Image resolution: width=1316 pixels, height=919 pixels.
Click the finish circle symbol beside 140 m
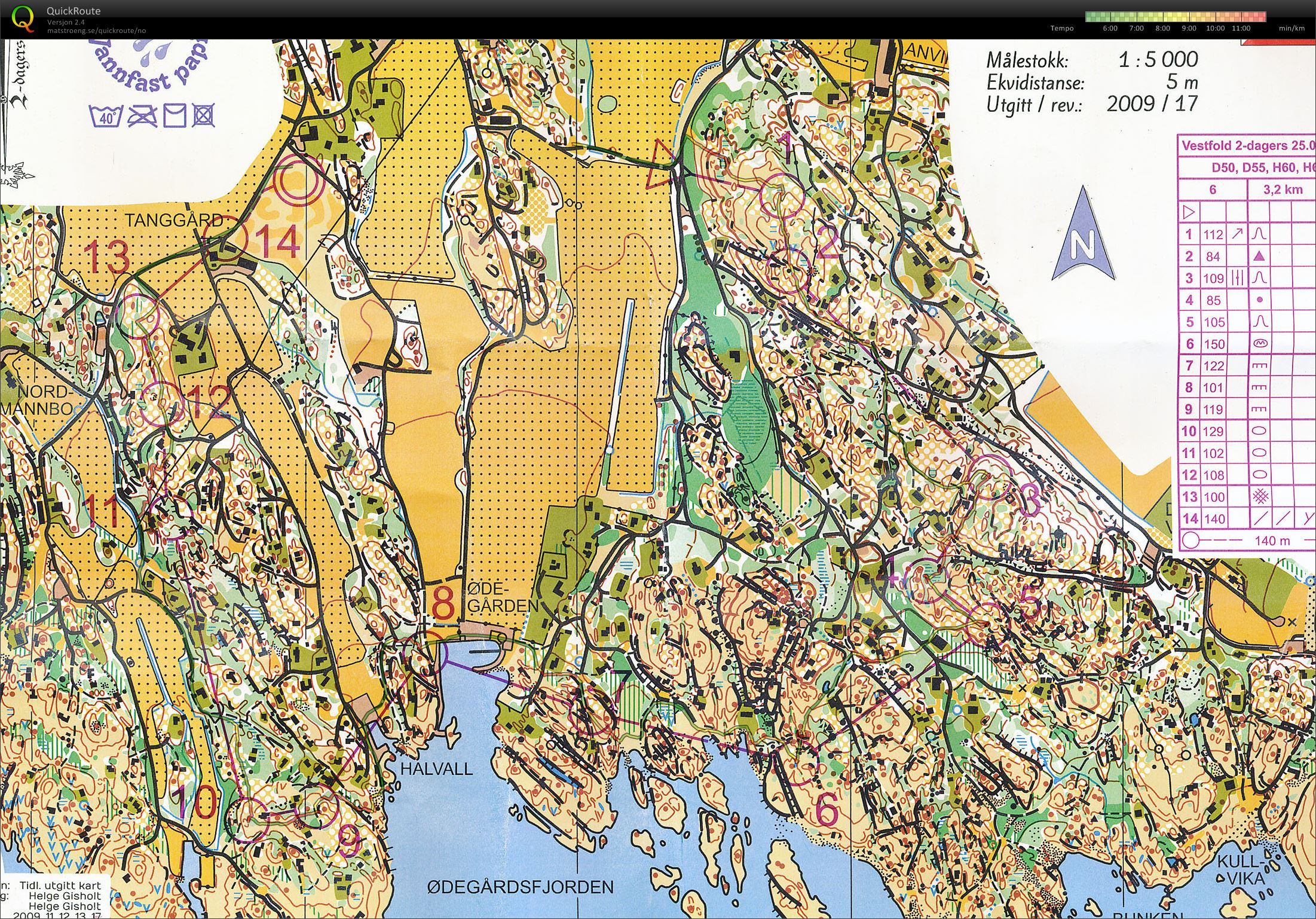[x=1190, y=541]
